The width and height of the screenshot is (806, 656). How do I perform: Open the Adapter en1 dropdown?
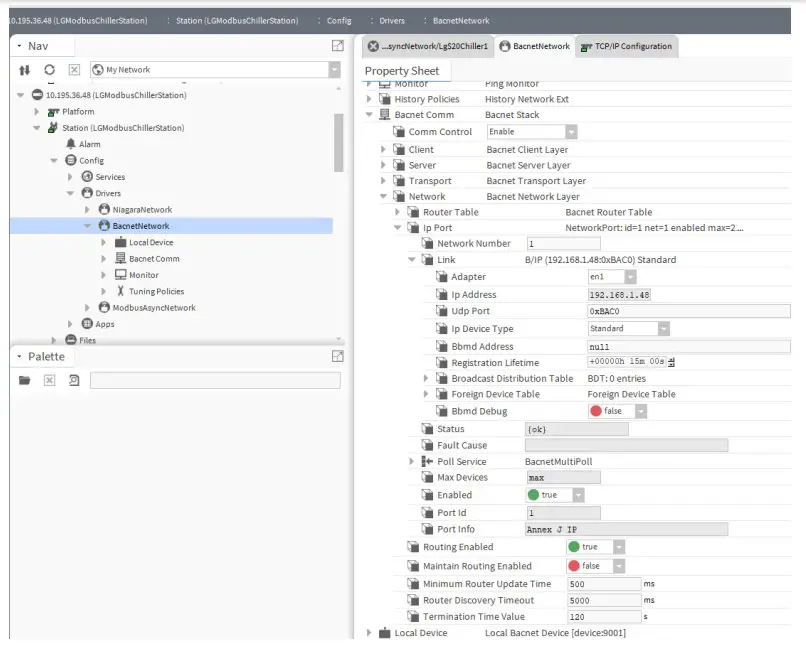click(x=631, y=277)
